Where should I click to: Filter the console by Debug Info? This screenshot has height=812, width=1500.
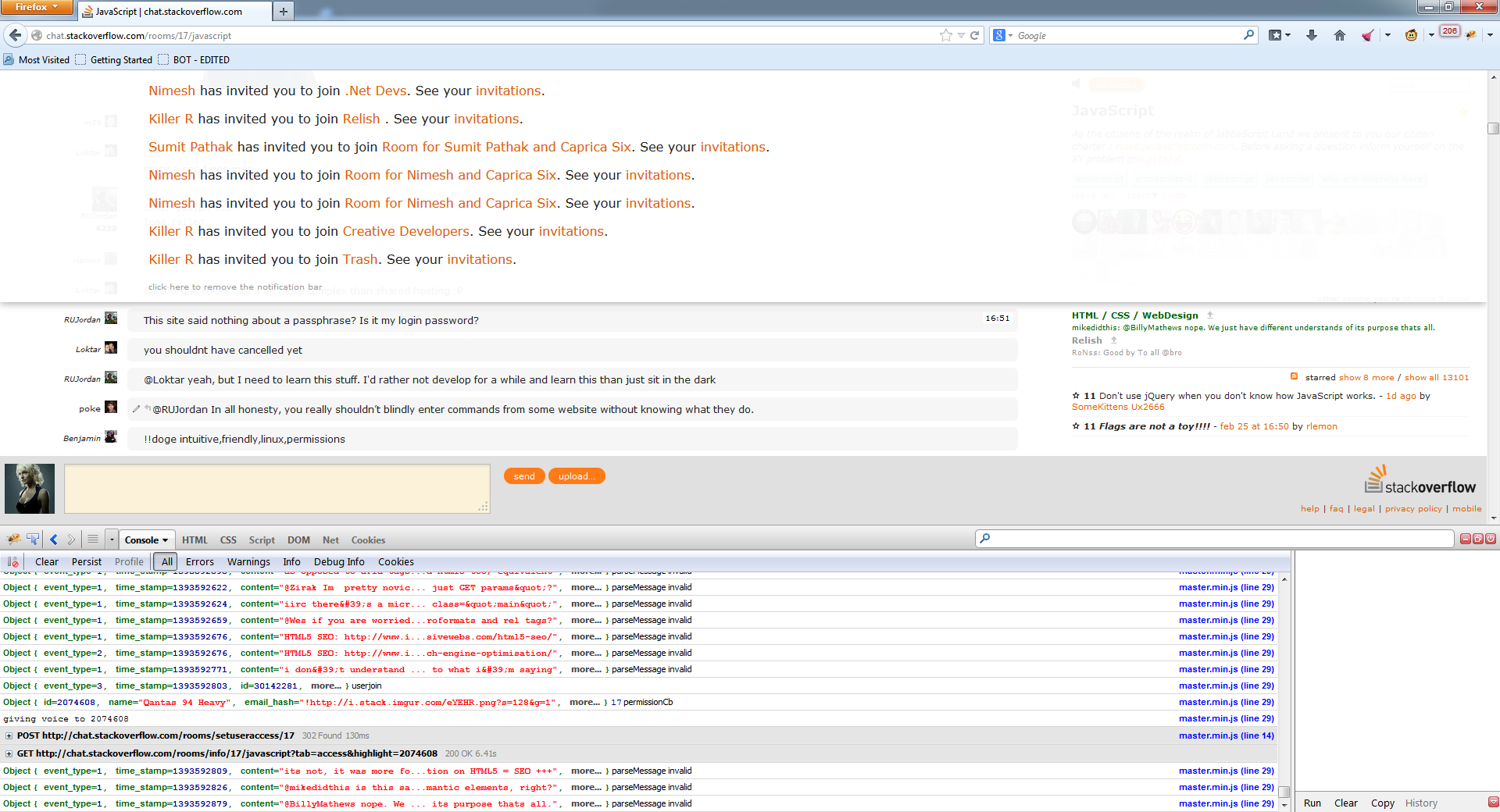click(x=339, y=561)
